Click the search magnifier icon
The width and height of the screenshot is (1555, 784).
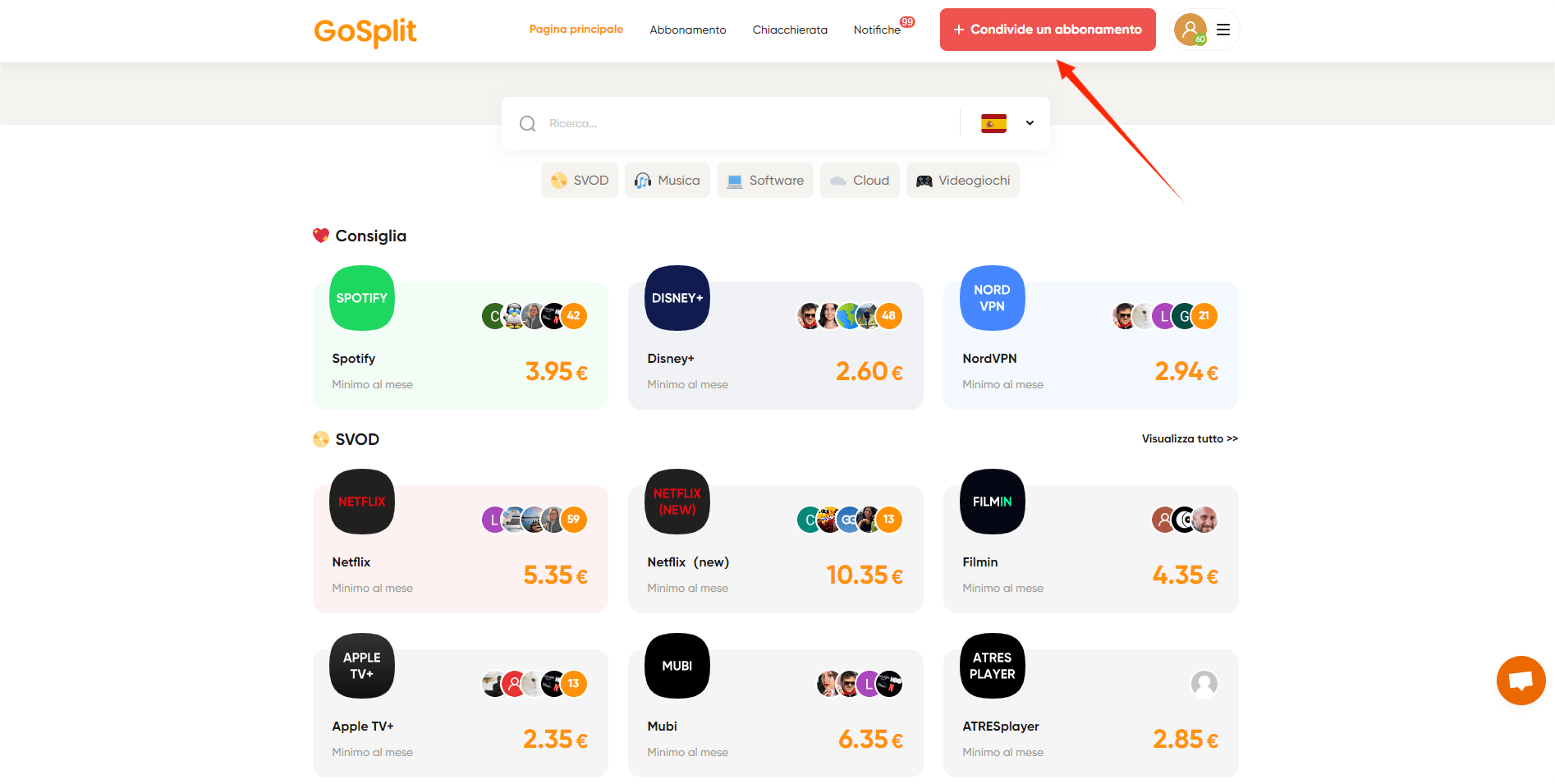[528, 123]
